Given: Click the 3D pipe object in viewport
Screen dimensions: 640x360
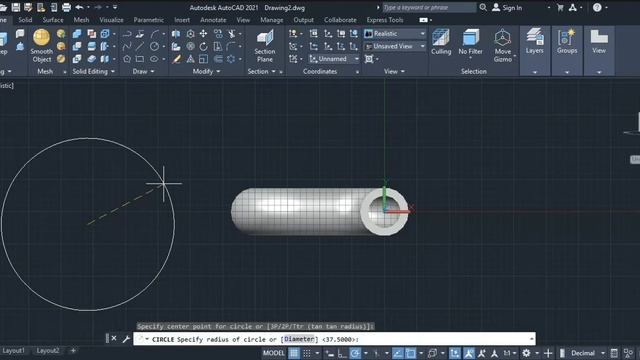Looking at the screenshot, I should (319, 211).
